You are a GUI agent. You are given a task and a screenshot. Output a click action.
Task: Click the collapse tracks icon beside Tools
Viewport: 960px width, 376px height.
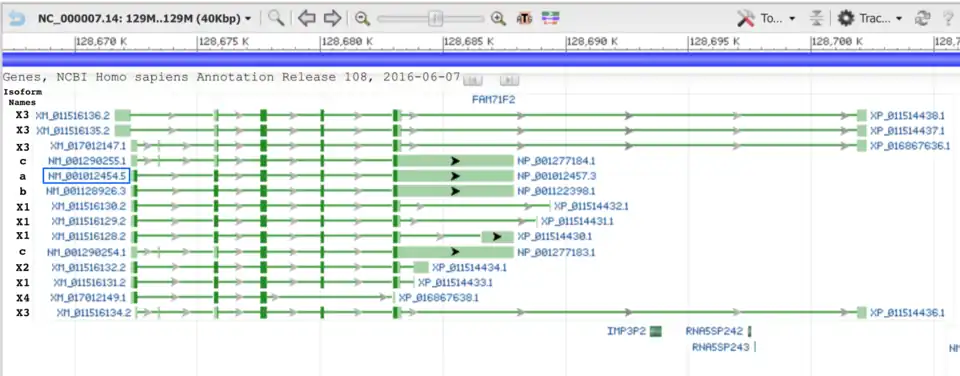(817, 18)
